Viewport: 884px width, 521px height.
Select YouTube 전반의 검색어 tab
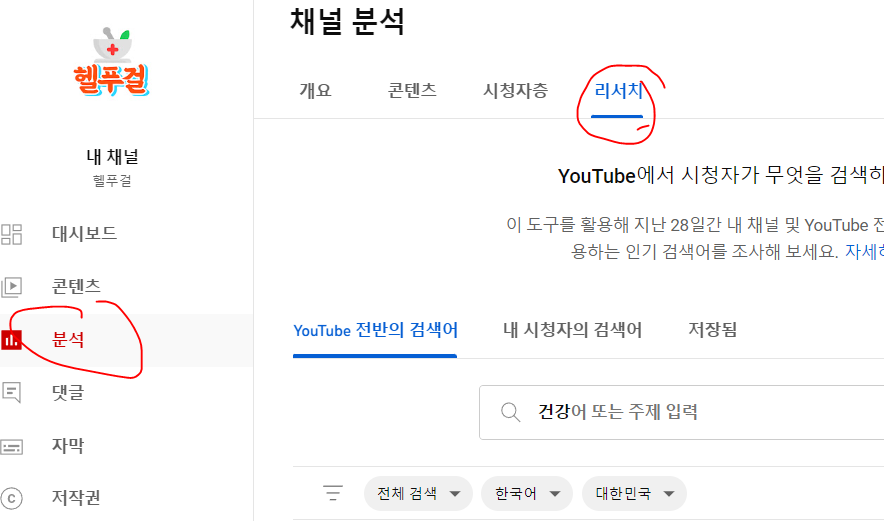coord(375,330)
